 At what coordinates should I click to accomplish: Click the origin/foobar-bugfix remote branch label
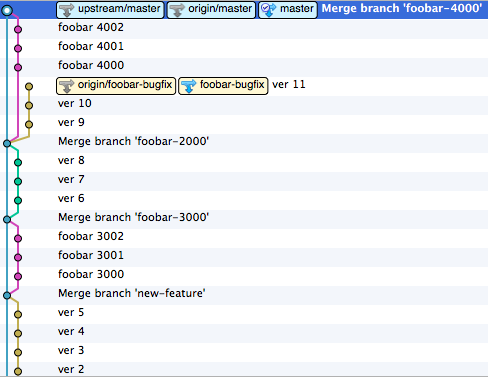[116, 86]
